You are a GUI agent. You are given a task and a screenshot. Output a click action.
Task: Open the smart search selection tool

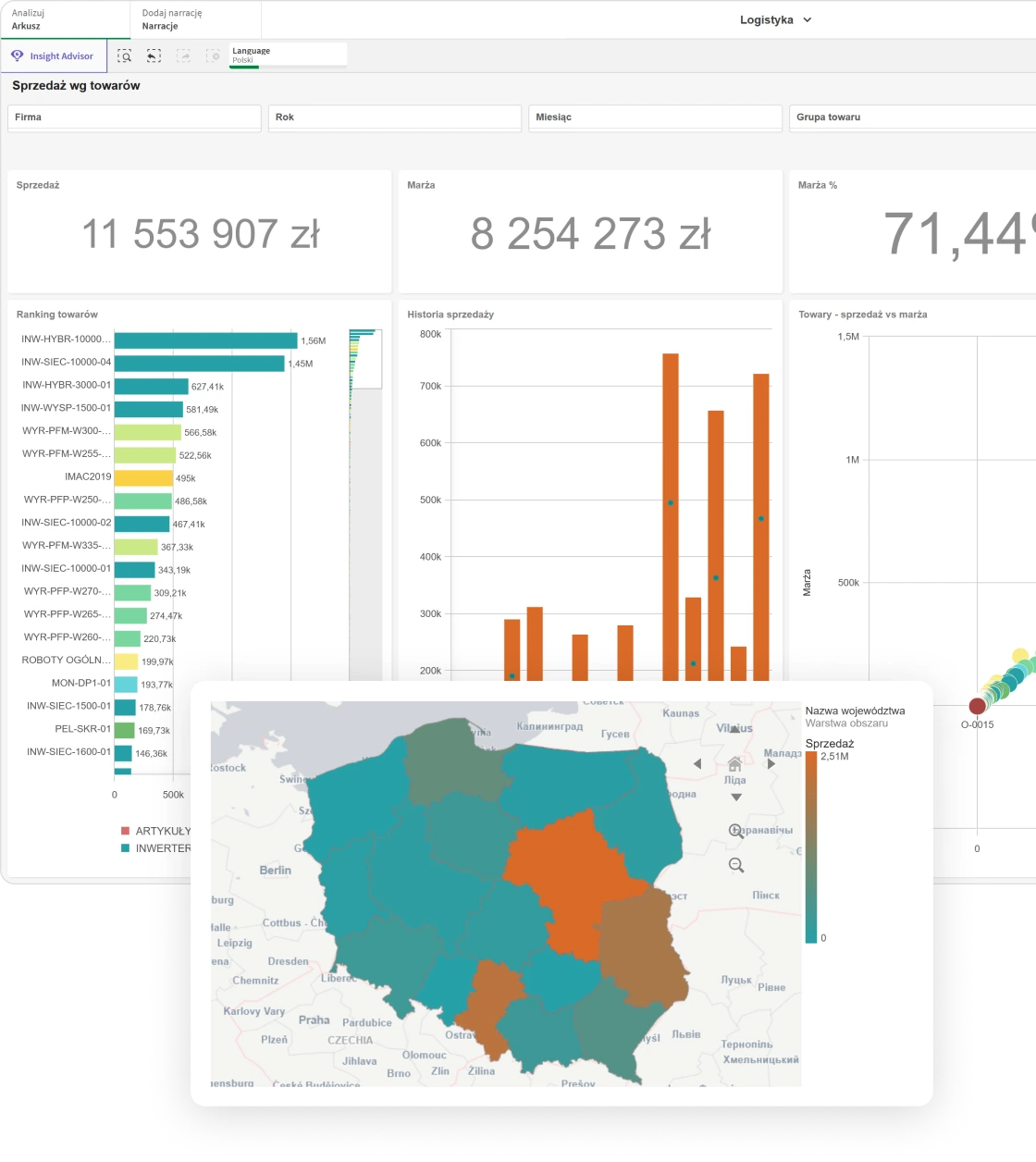tap(124, 56)
